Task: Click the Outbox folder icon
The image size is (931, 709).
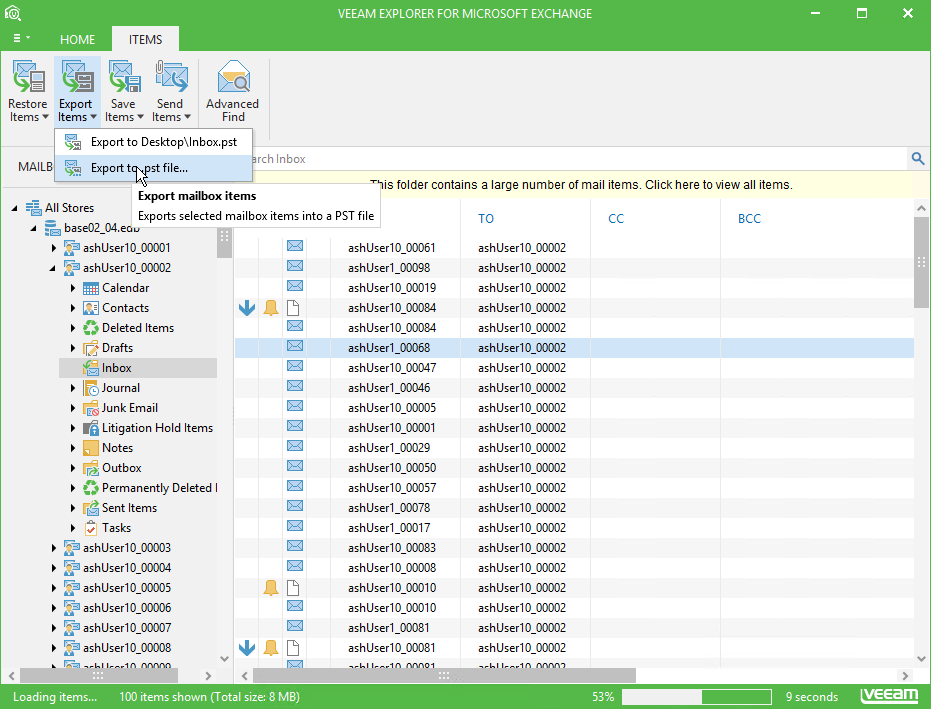Action: click(x=91, y=468)
